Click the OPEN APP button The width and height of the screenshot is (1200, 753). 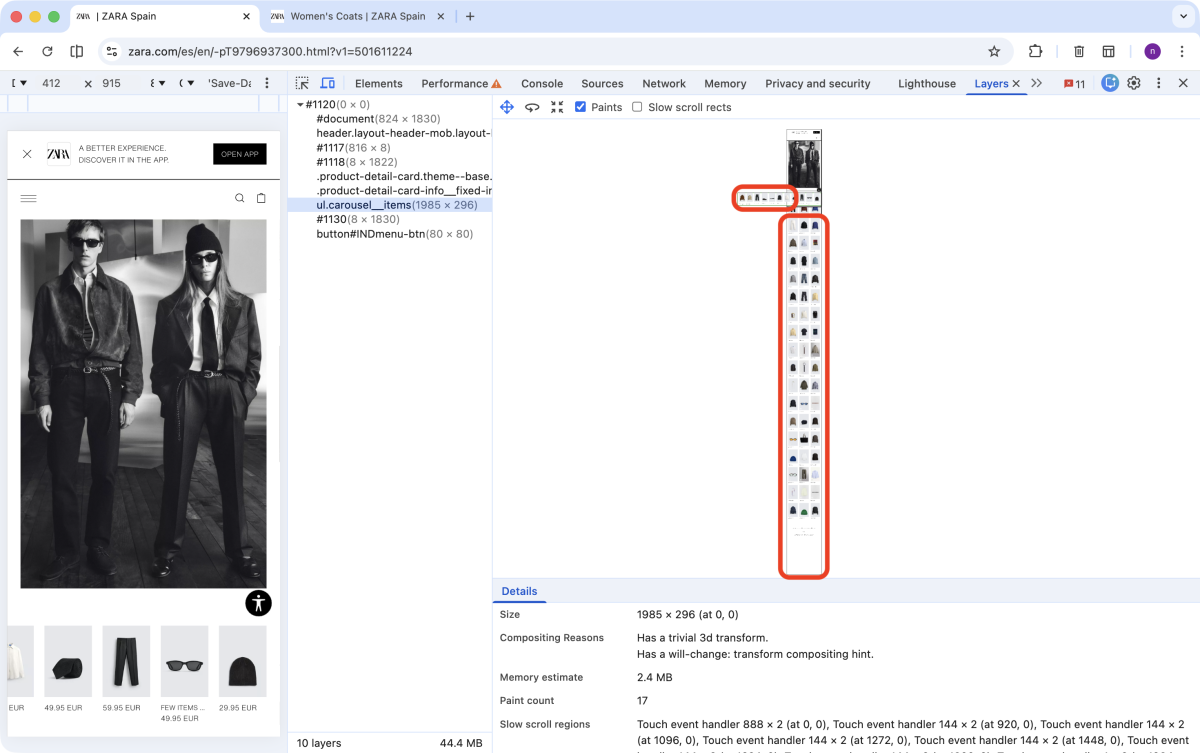(239, 154)
